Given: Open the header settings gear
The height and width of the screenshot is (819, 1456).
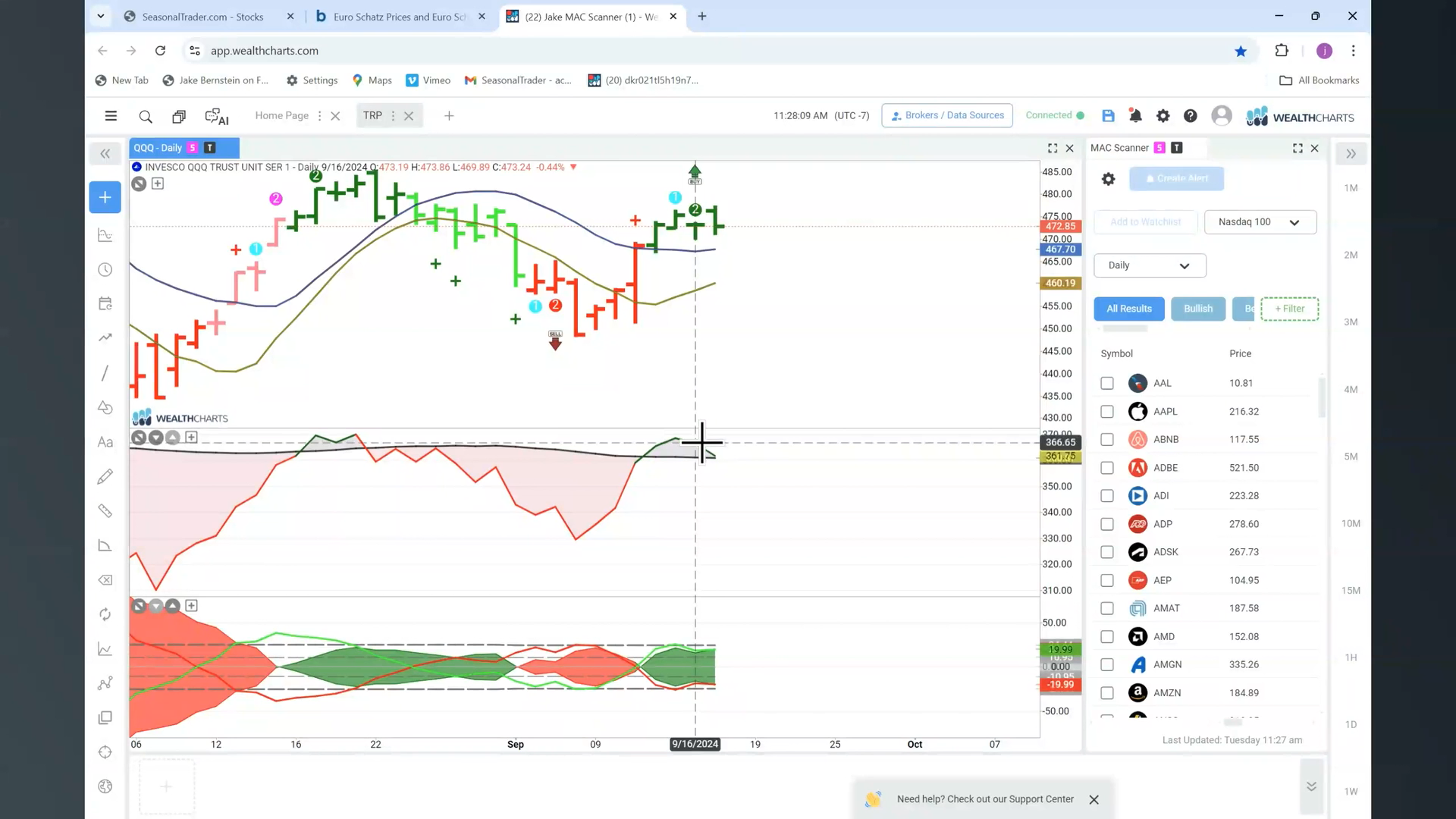Looking at the screenshot, I should [x=1163, y=116].
